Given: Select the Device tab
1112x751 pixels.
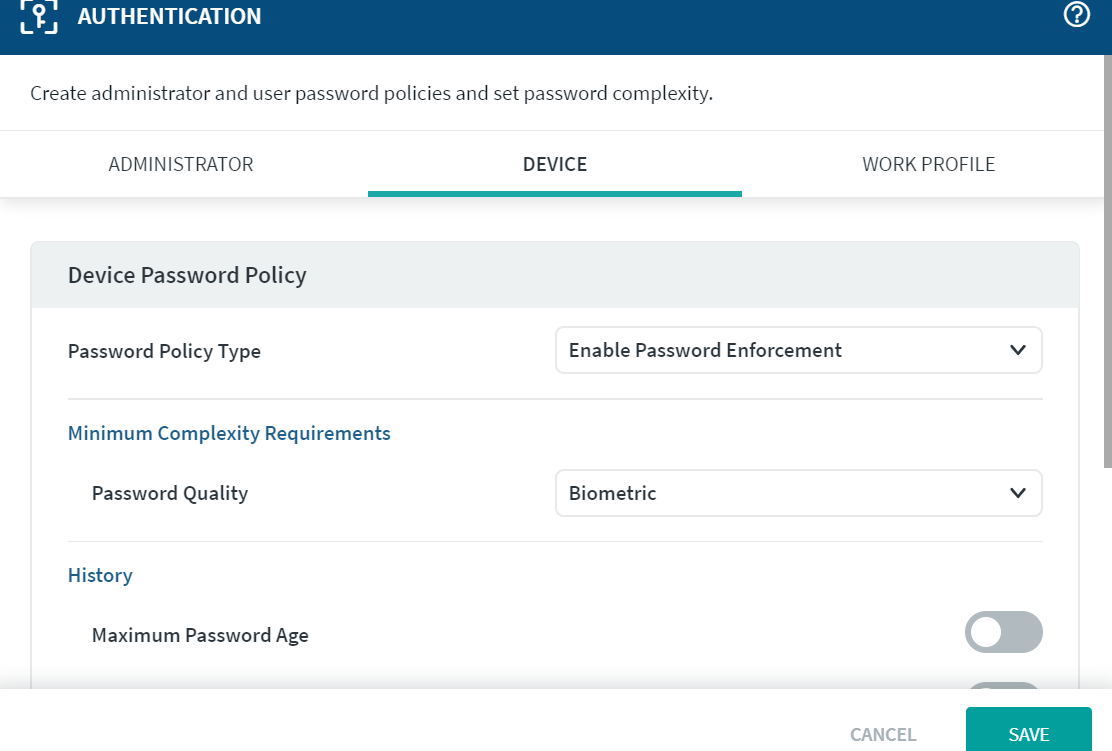Looking at the screenshot, I should coord(555,164).
